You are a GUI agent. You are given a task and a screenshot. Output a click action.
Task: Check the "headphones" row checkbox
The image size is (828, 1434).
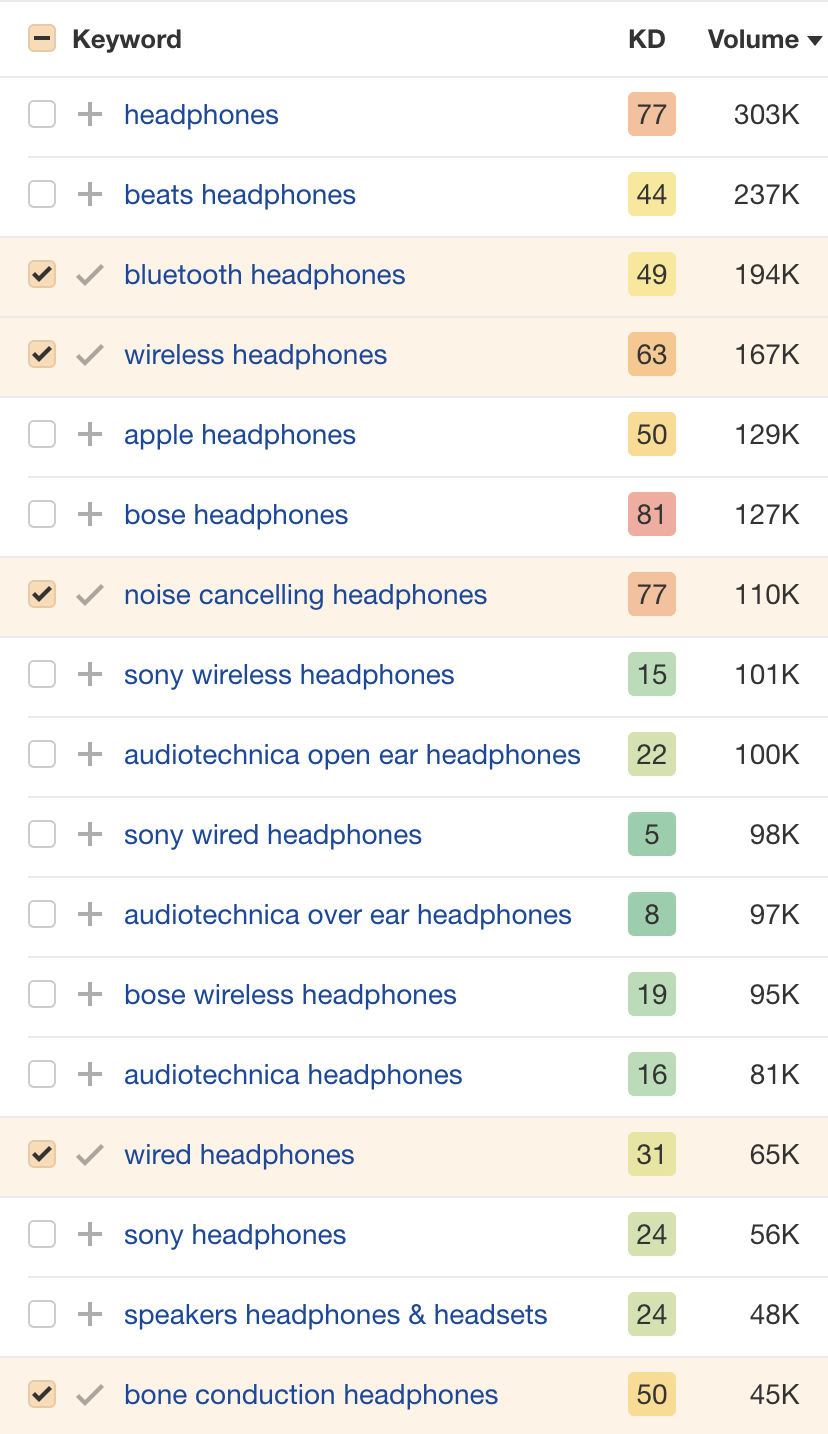click(x=41, y=114)
